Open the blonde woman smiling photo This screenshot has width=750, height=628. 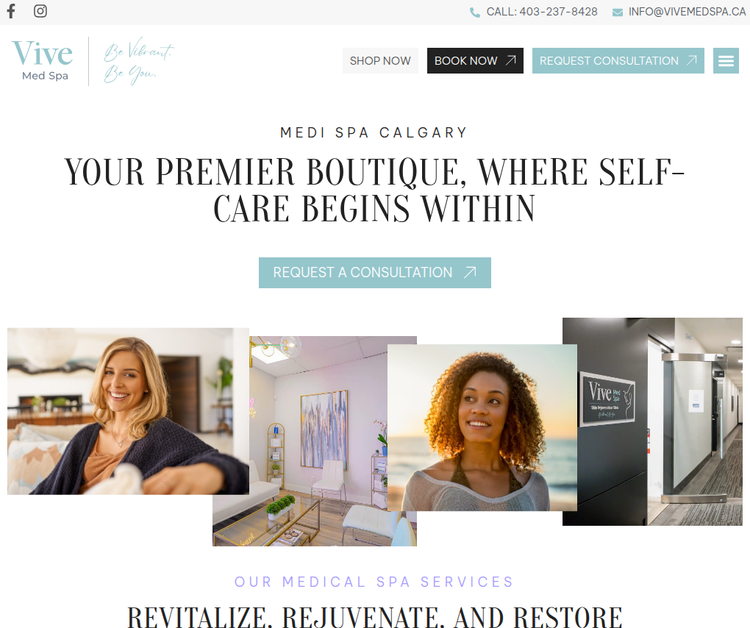pyautogui.click(x=128, y=411)
